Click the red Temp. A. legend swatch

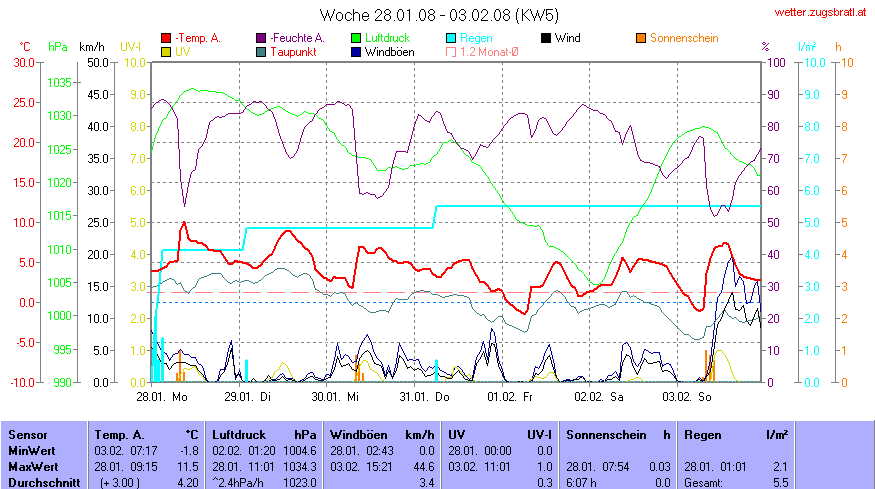point(166,38)
